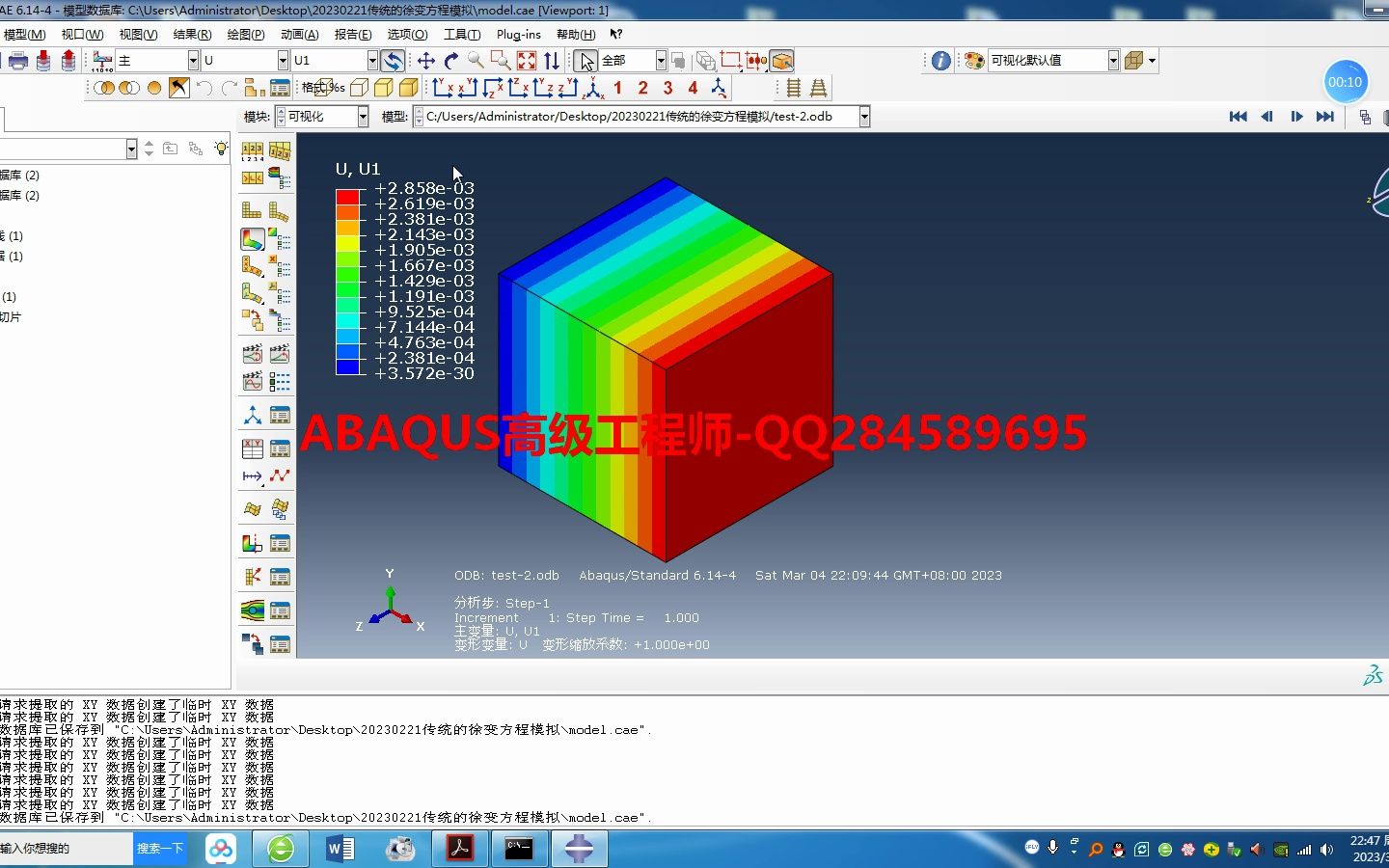The height and width of the screenshot is (868, 1389).
Task: Click the context help pointer icon
Action: click(x=616, y=34)
